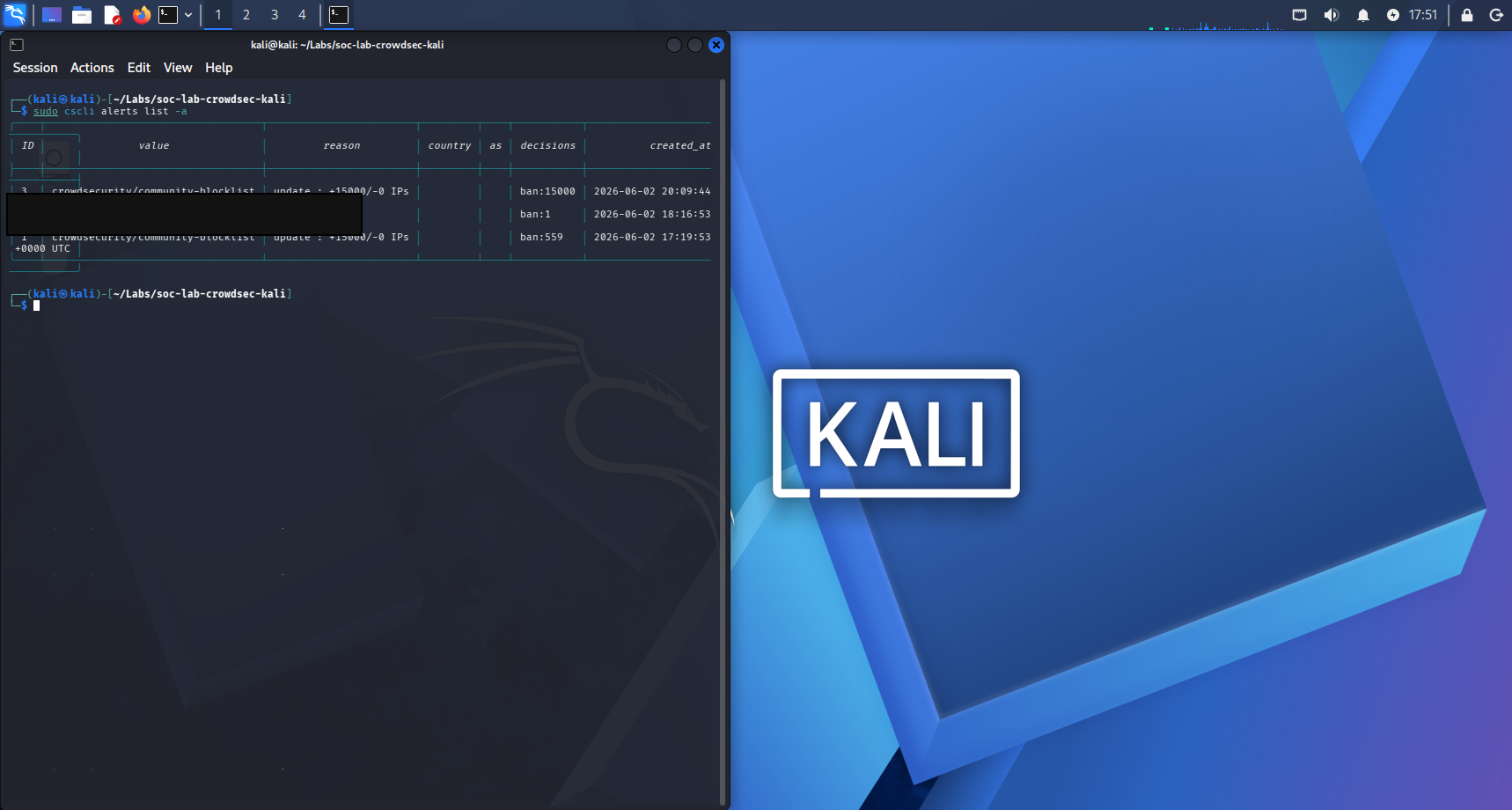Click the 'cscli' word in the command

click(79, 112)
